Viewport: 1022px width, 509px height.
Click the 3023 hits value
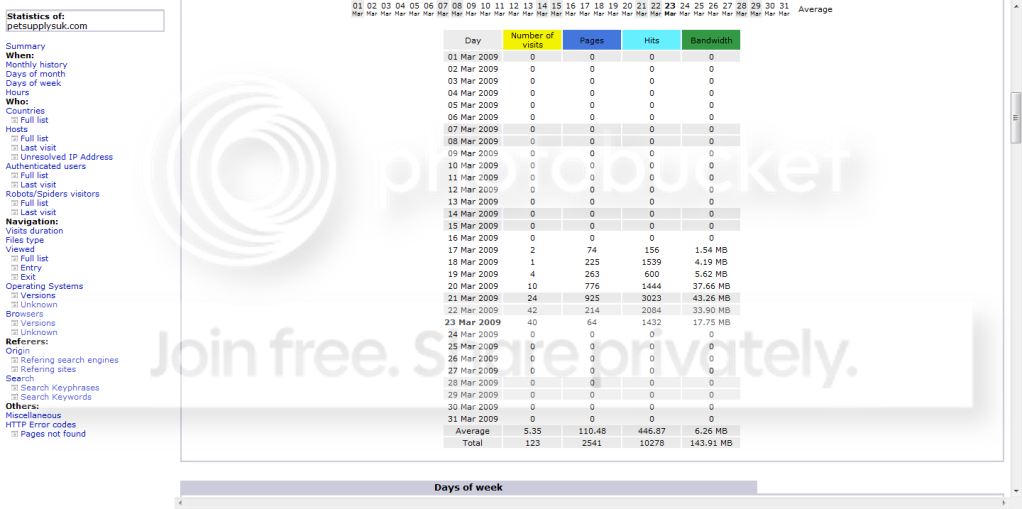point(652,298)
